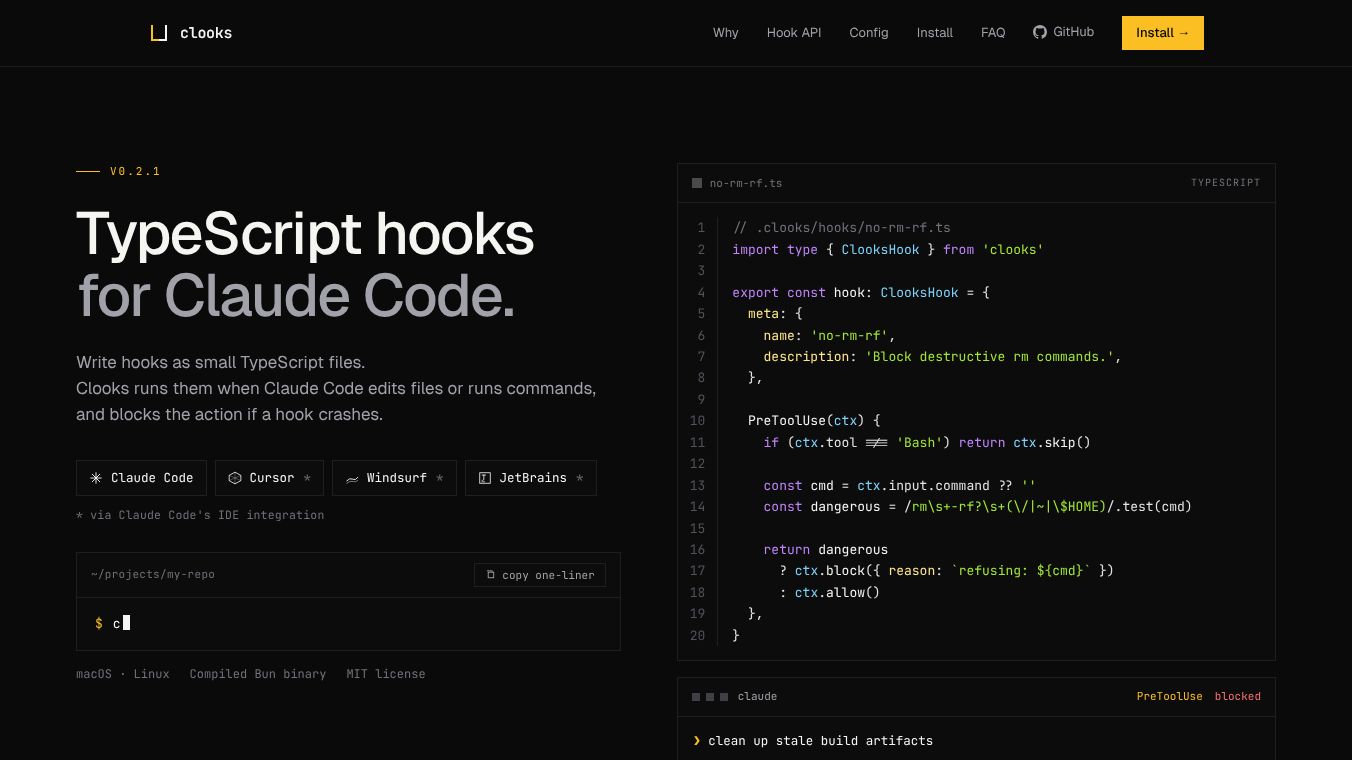Click the ': ctx.allow()' code line

(x=829, y=593)
